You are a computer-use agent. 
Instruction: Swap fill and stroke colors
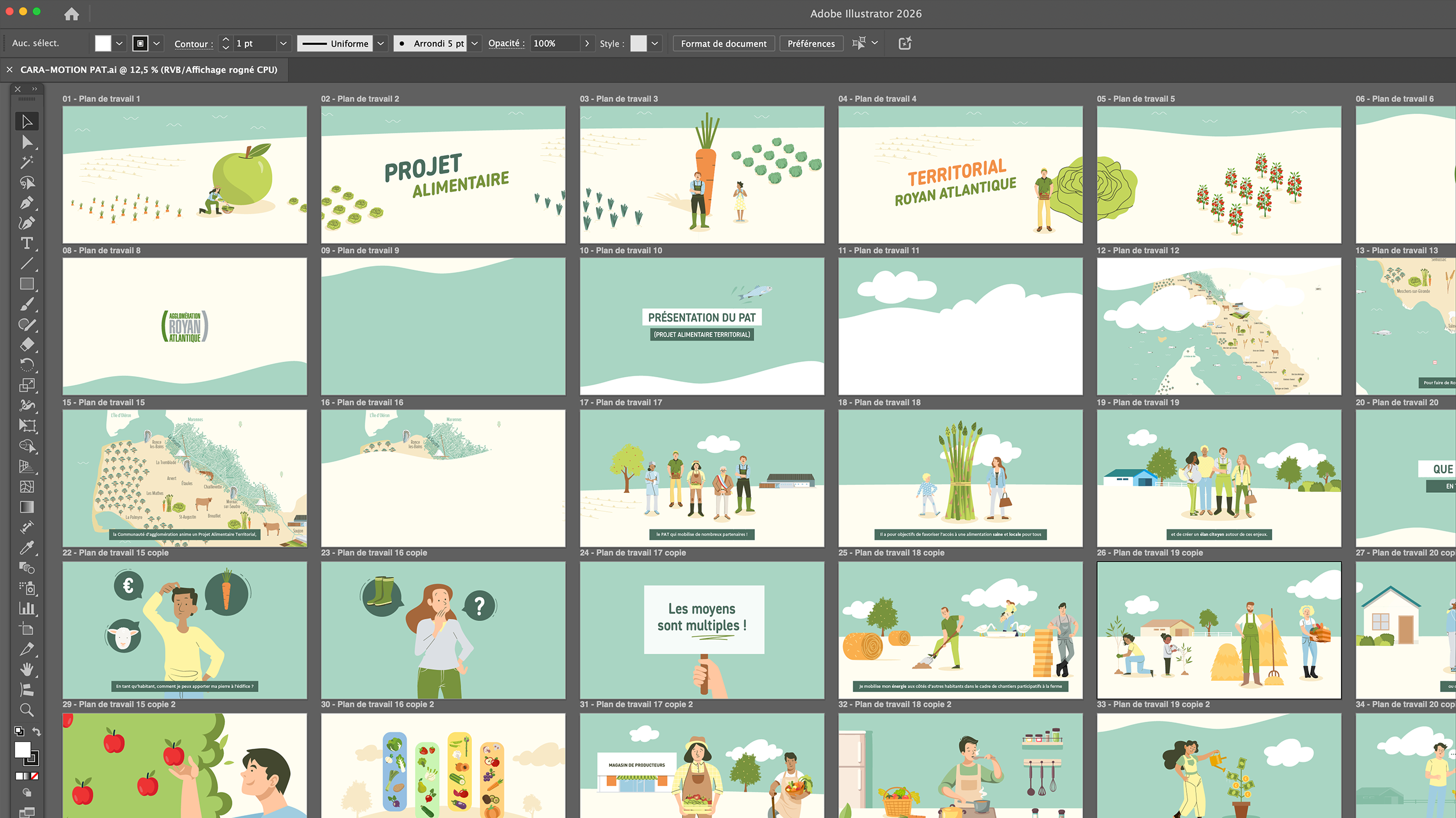click(36, 732)
